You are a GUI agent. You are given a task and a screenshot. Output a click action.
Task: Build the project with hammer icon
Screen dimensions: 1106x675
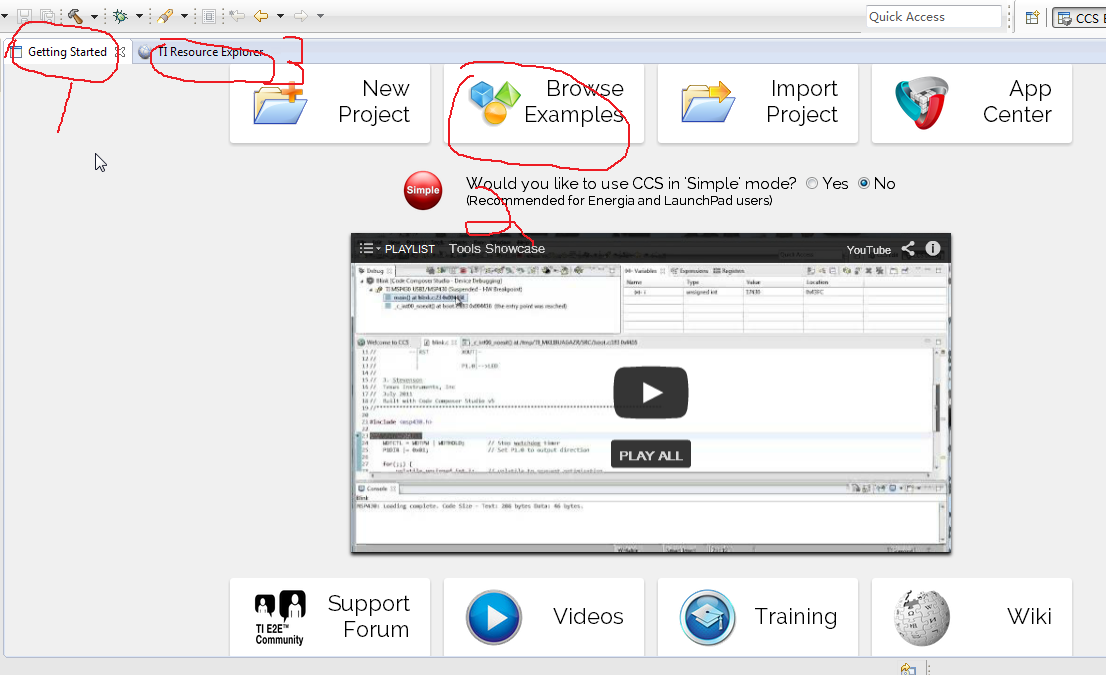(x=75, y=16)
